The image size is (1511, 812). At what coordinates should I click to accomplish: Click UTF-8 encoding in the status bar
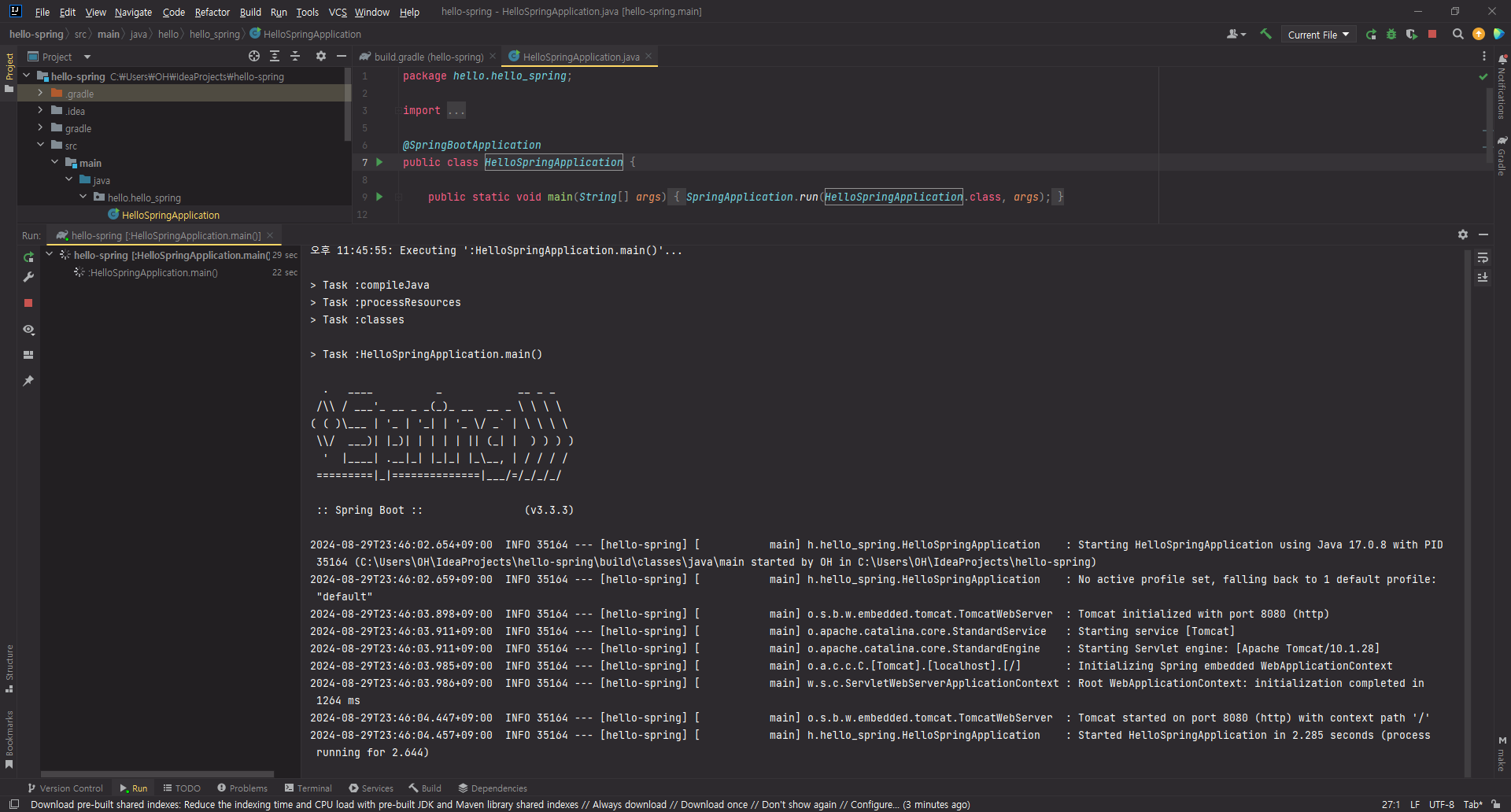1442,804
